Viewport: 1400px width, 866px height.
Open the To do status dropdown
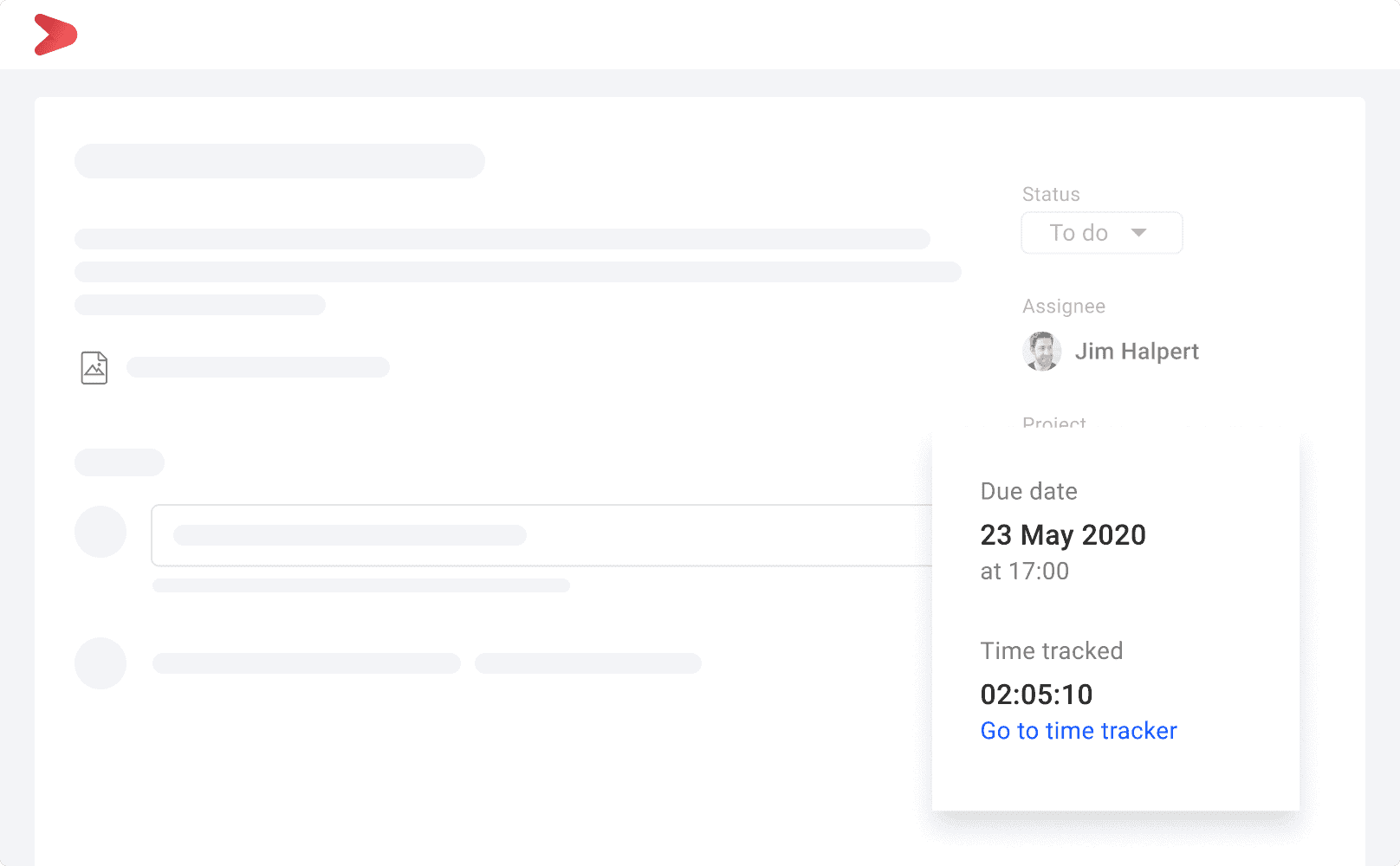[1101, 233]
